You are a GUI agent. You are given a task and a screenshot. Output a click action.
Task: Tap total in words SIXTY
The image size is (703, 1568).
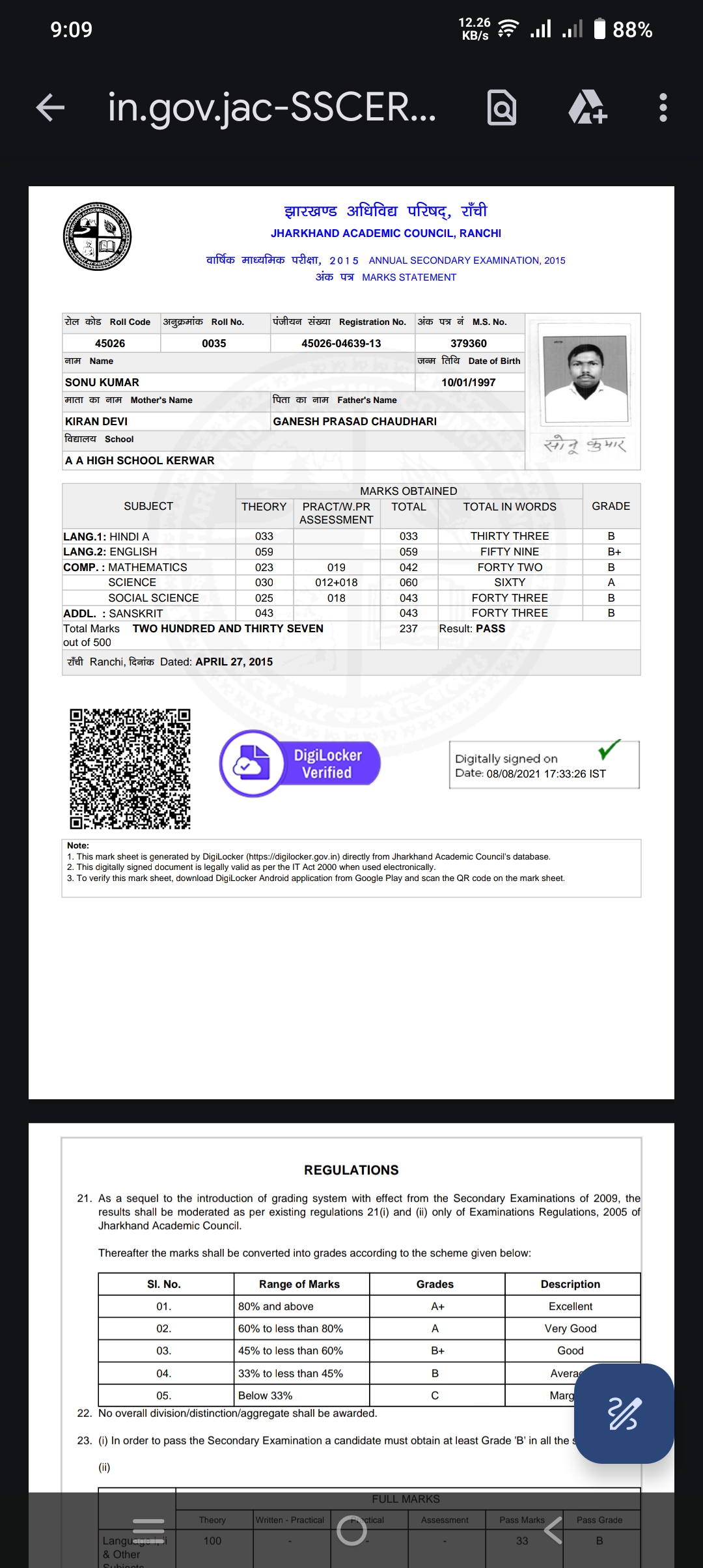click(x=510, y=582)
